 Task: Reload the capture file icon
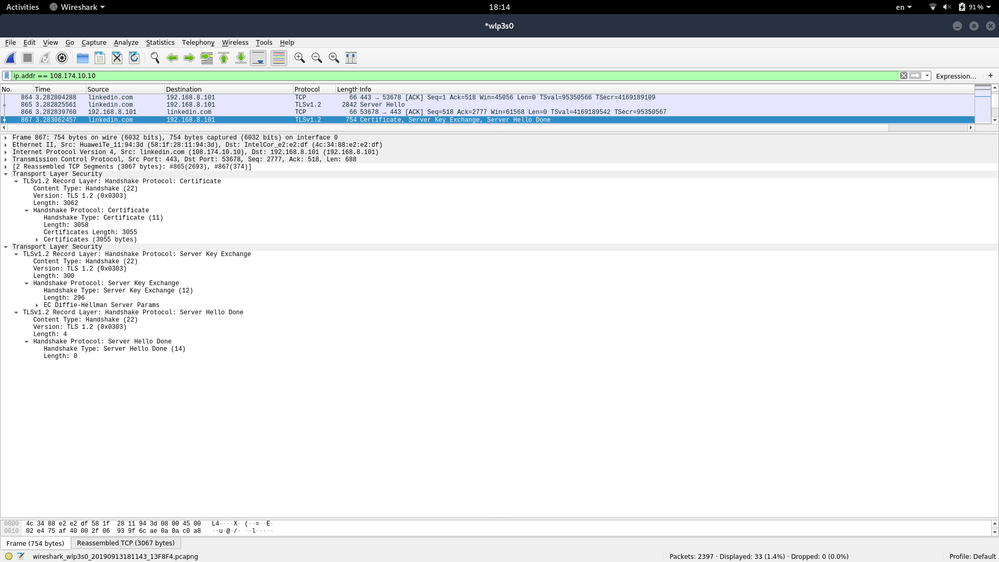pyautogui.click(x=134, y=58)
